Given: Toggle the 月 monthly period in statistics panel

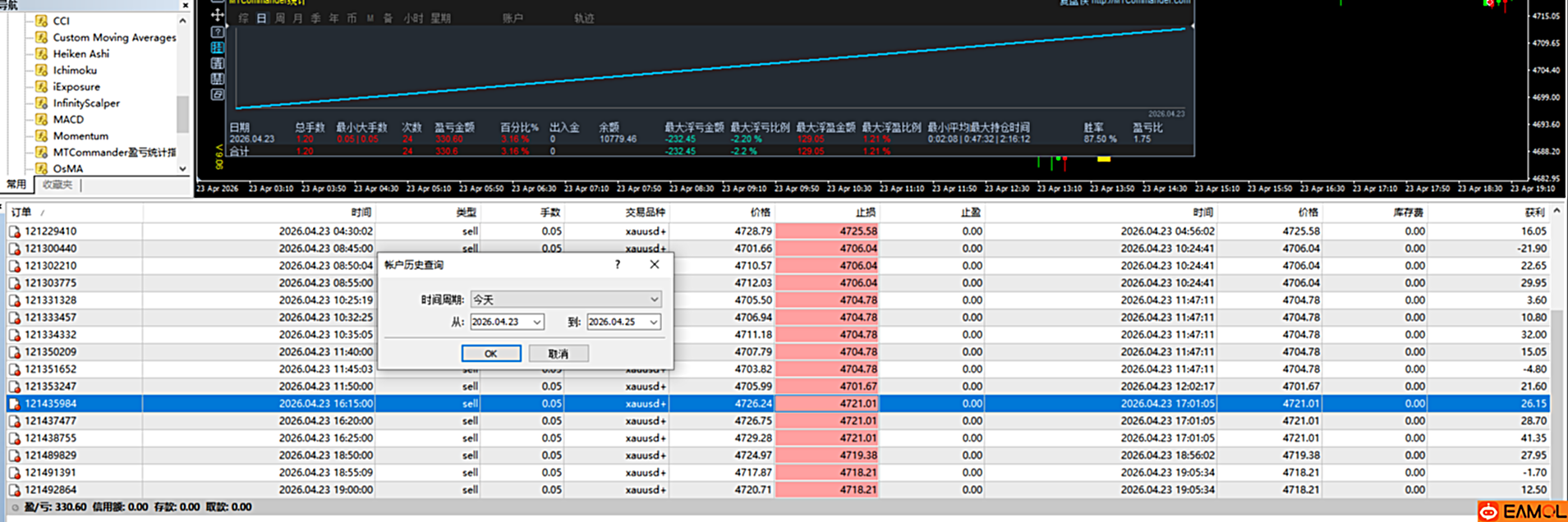Looking at the screenshot, I should tap(297, 18).
